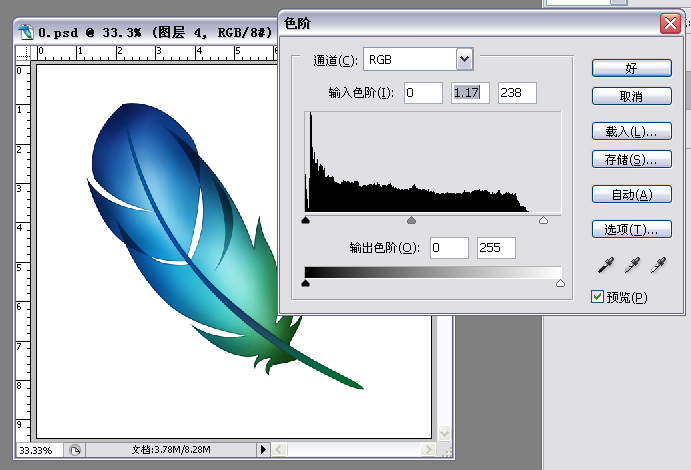Click the output shadow field showing 0
Screen dimensions: 691x470
449,248
